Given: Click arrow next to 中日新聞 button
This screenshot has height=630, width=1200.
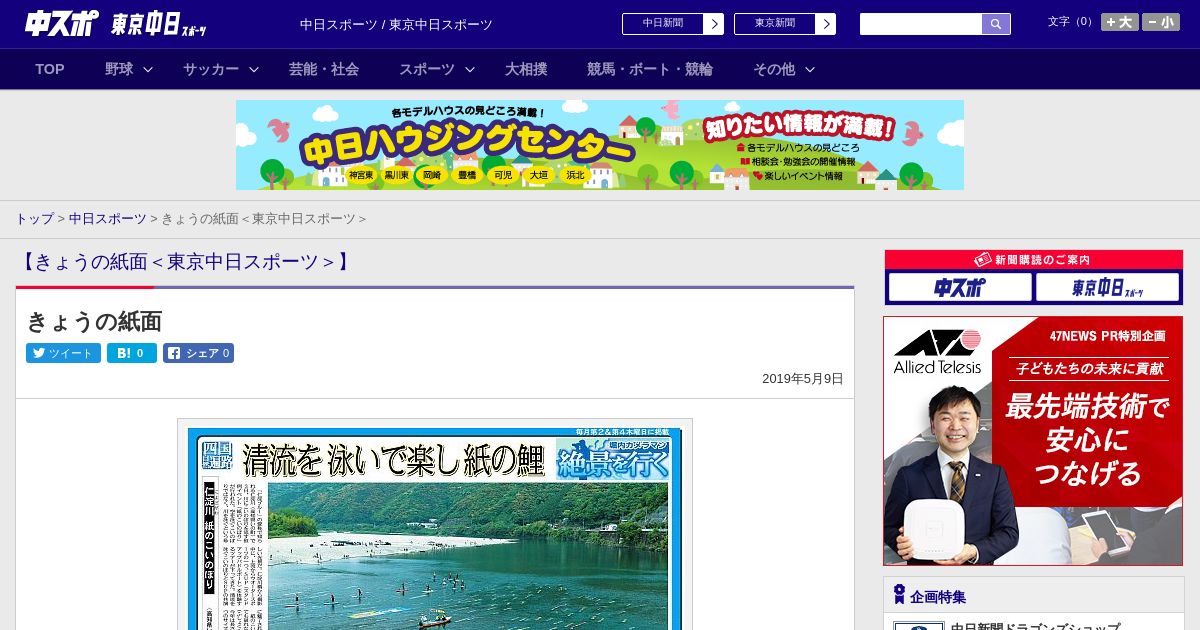Looking at the screenshot, I should (x=714, y=24).
